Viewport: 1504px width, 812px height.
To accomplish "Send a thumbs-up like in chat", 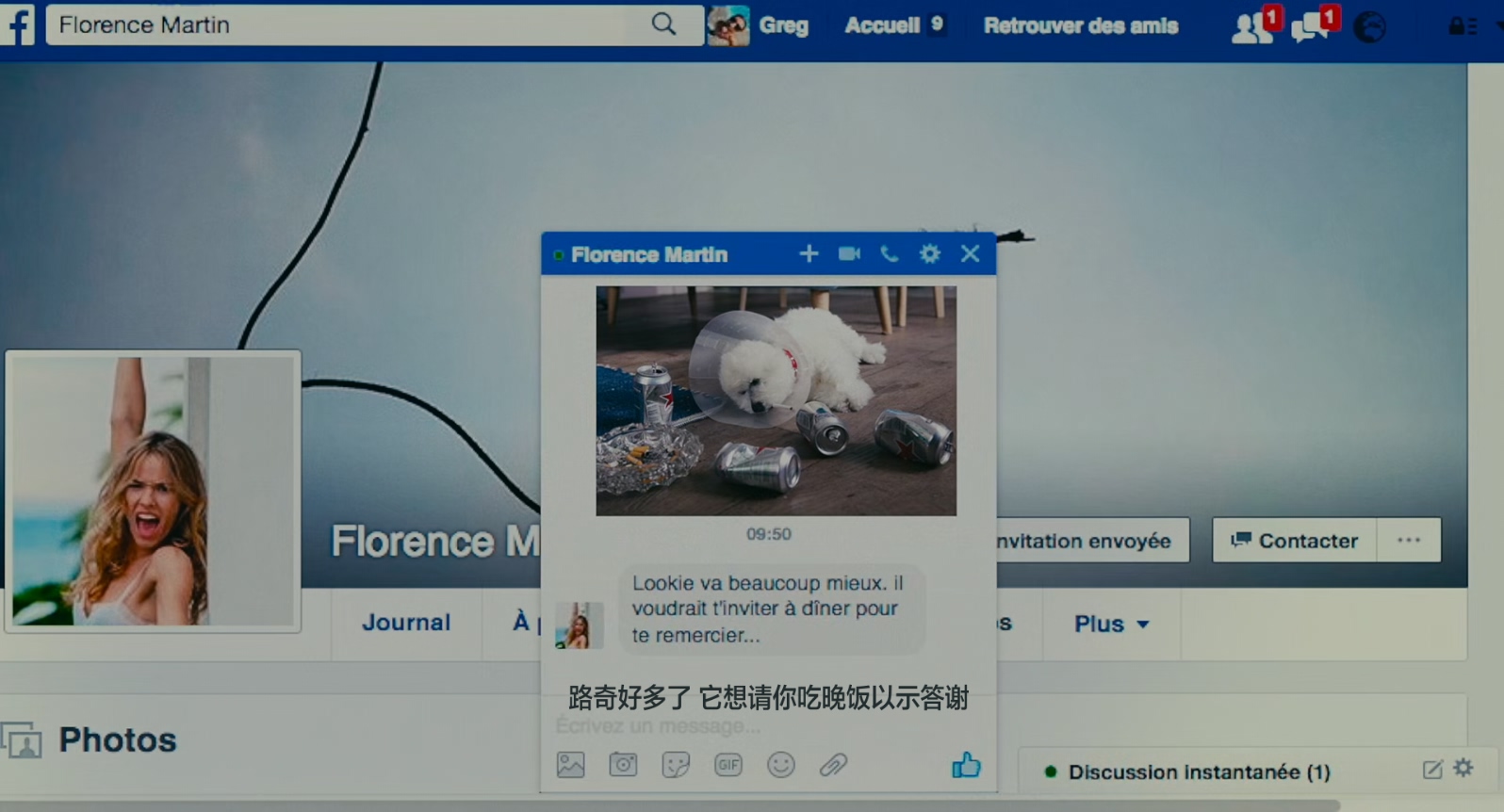I will click(x=966, y=765).
